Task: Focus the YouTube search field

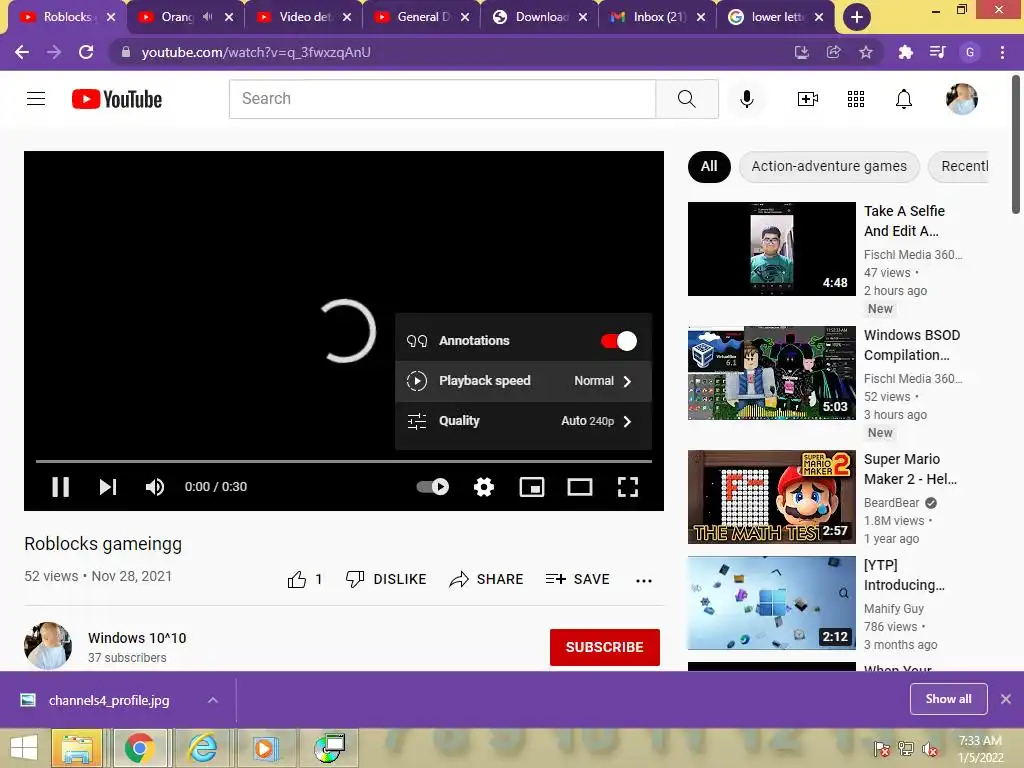Action: 442,99
